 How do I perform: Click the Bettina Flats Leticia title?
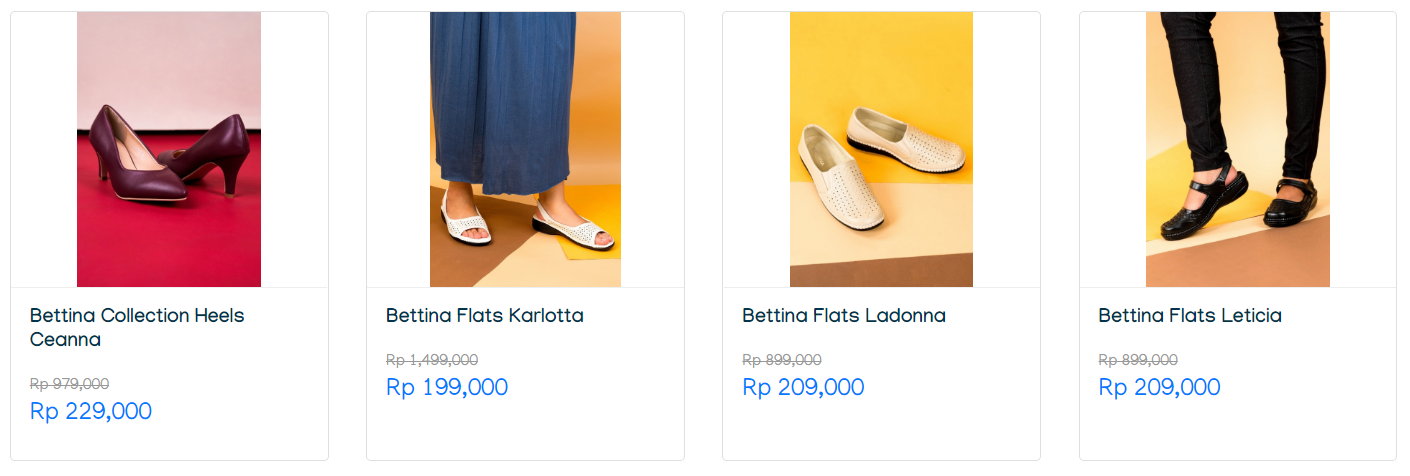[x=1190, y=316]
